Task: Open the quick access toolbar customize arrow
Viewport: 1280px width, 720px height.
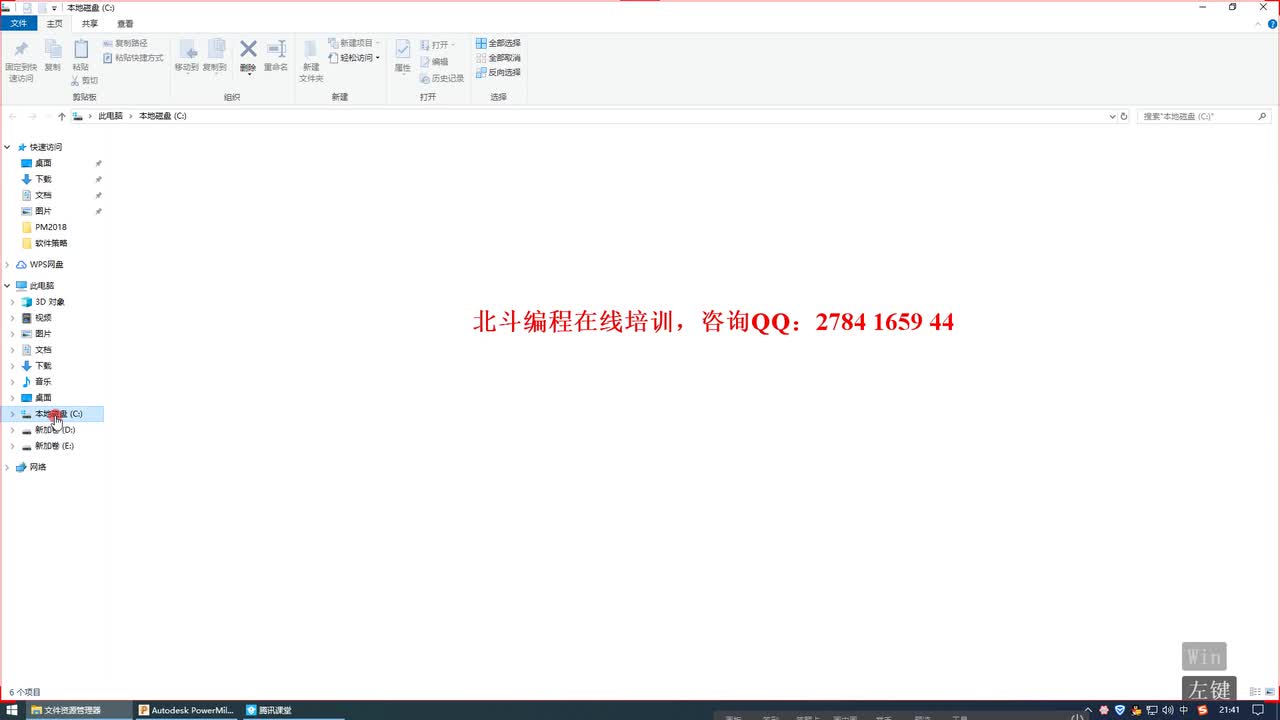Action: click(x=54, y=8)
